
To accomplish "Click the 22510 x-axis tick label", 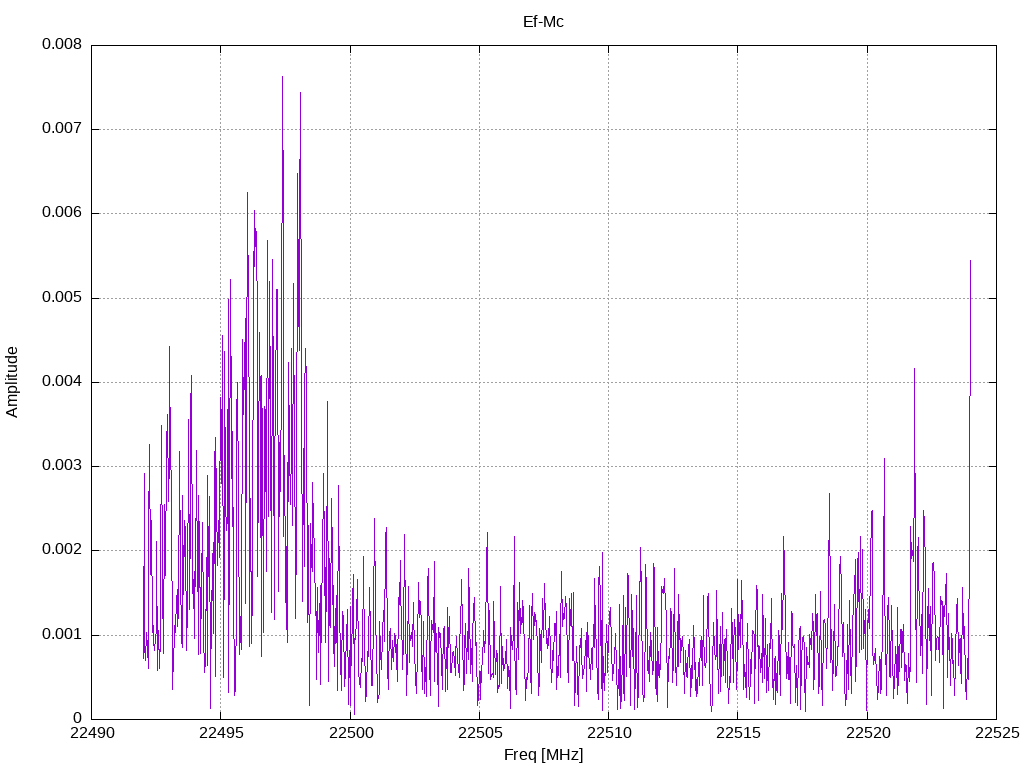I will click(609, 733).
